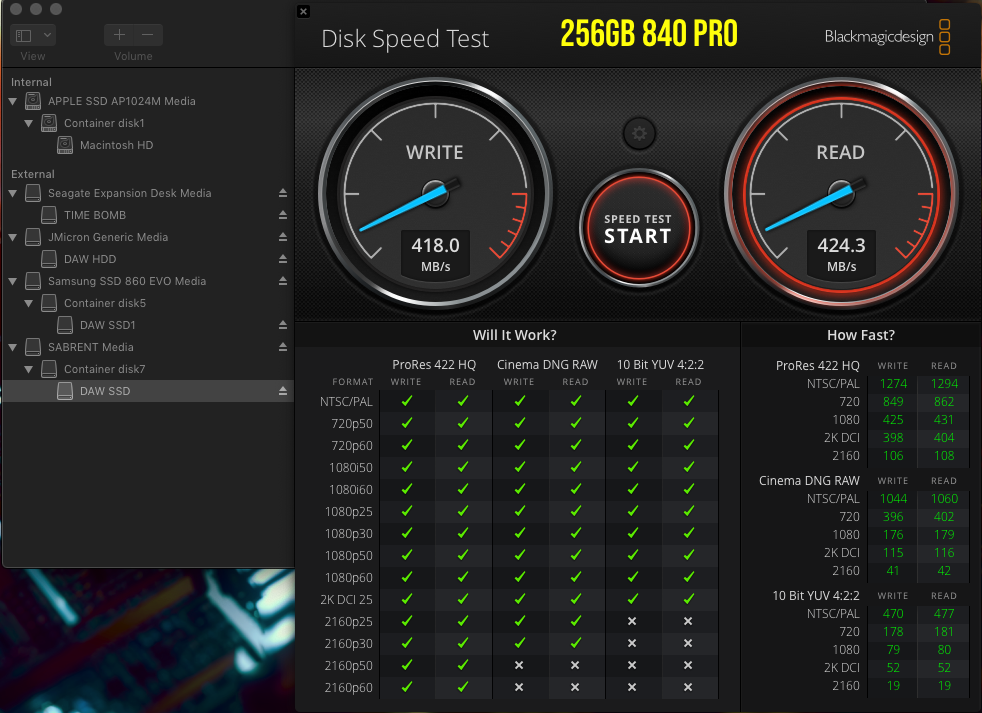Click the 10 Bit YUV 4:2:2 column header
The height and width of the screenshot is (713, 982).
pos(660,364)
